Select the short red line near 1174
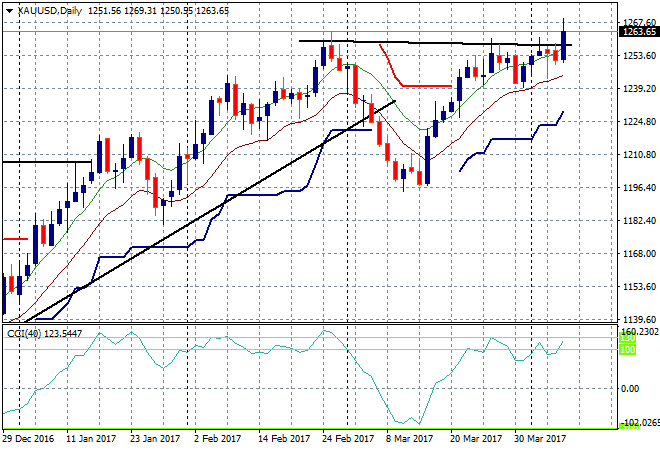Viewport: 660px width, 450px height. pyautogui.click(x=16, y=239)
